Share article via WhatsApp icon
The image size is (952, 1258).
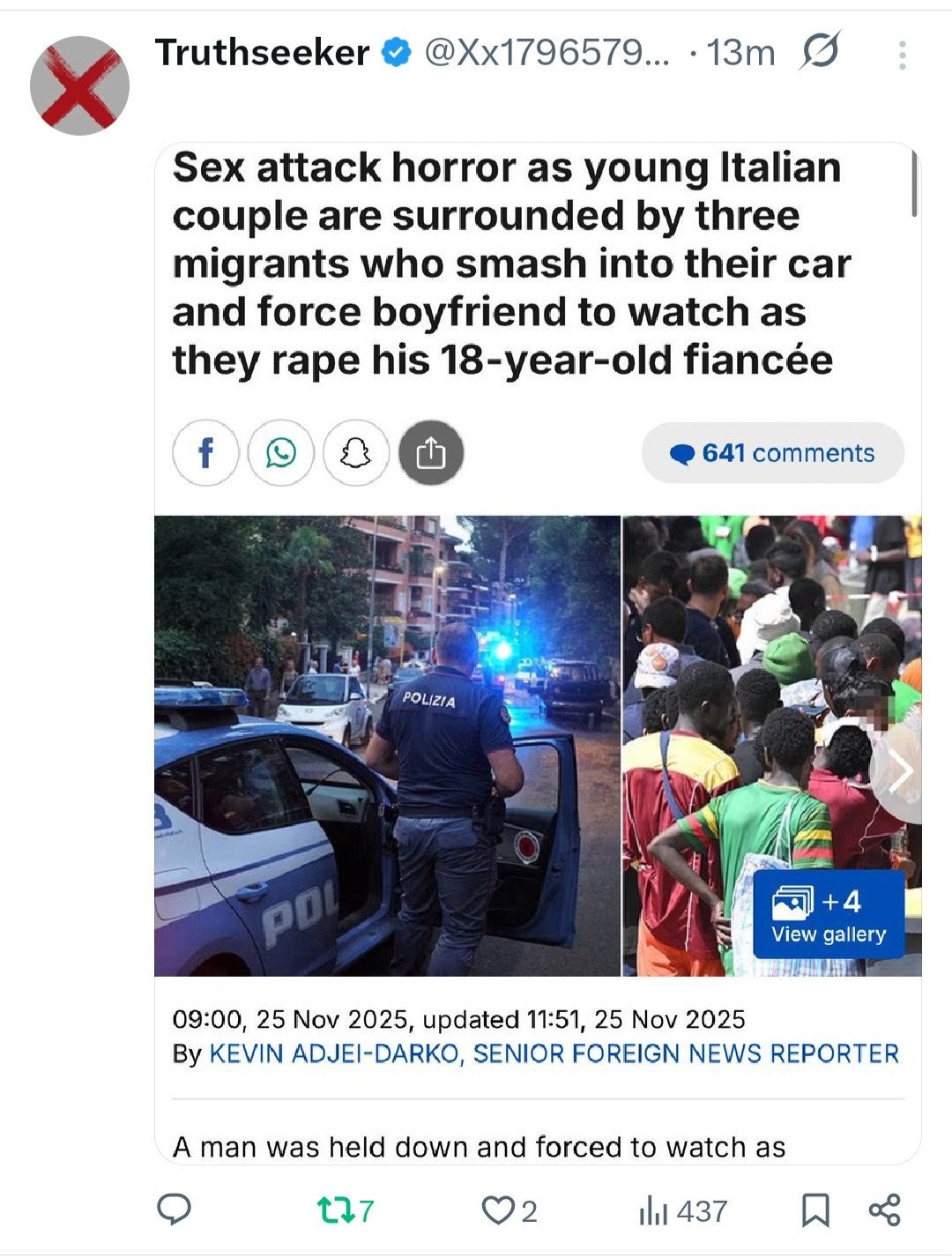281,453
